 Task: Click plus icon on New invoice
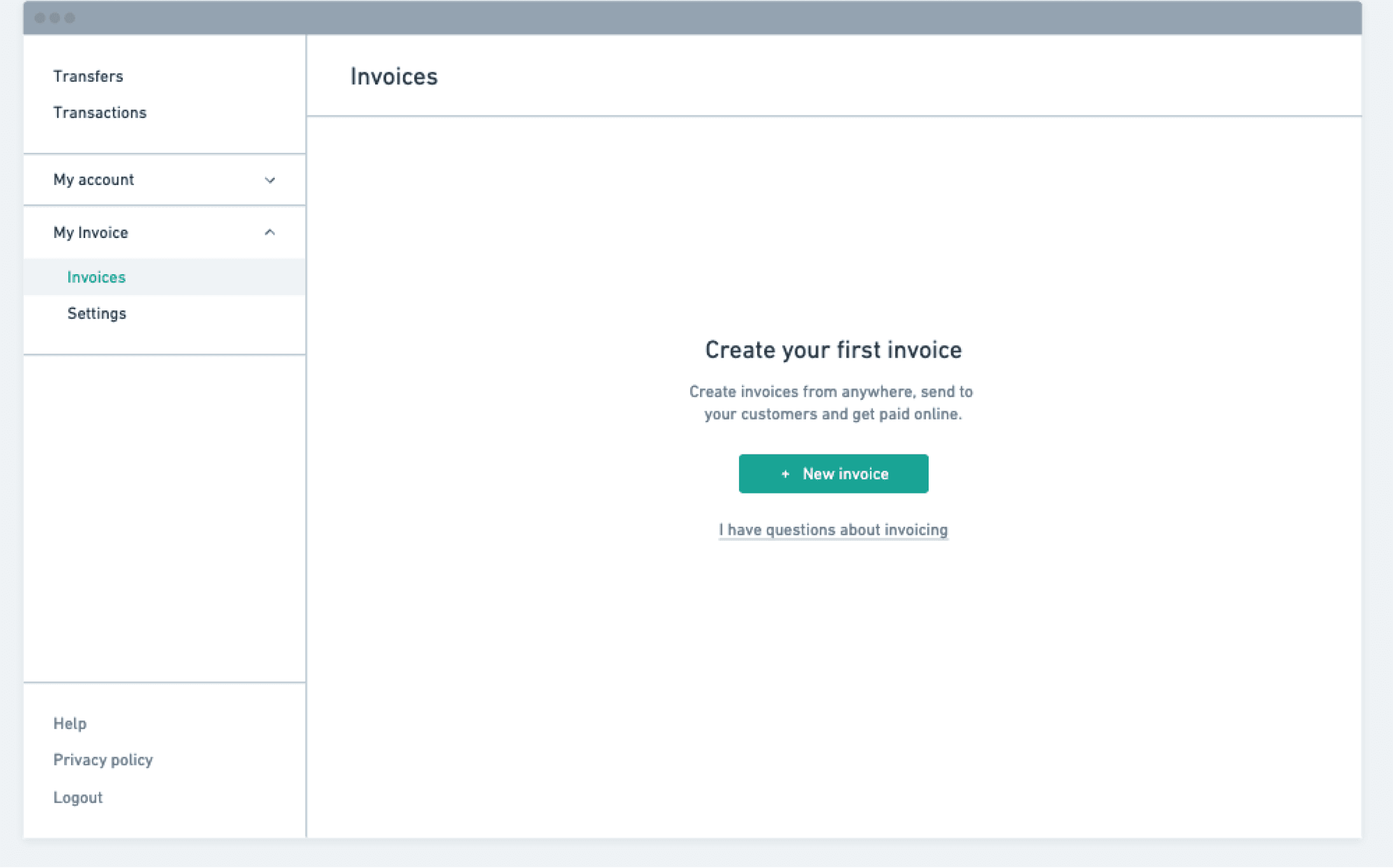coord(785,474)
